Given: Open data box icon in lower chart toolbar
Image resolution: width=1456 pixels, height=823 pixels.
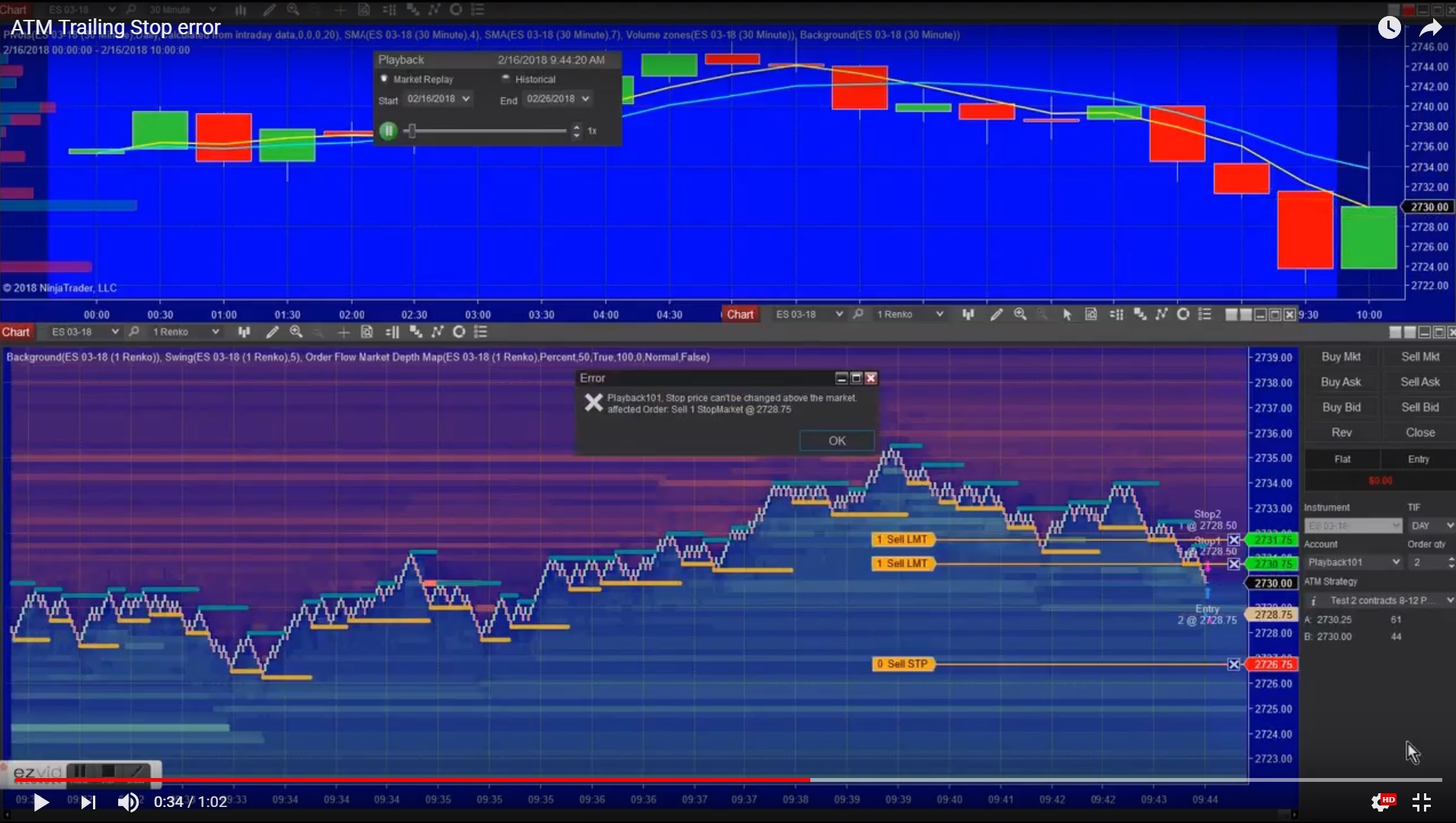Looking at the screenshot, I should pyautogui.click(x=367, y=332).
